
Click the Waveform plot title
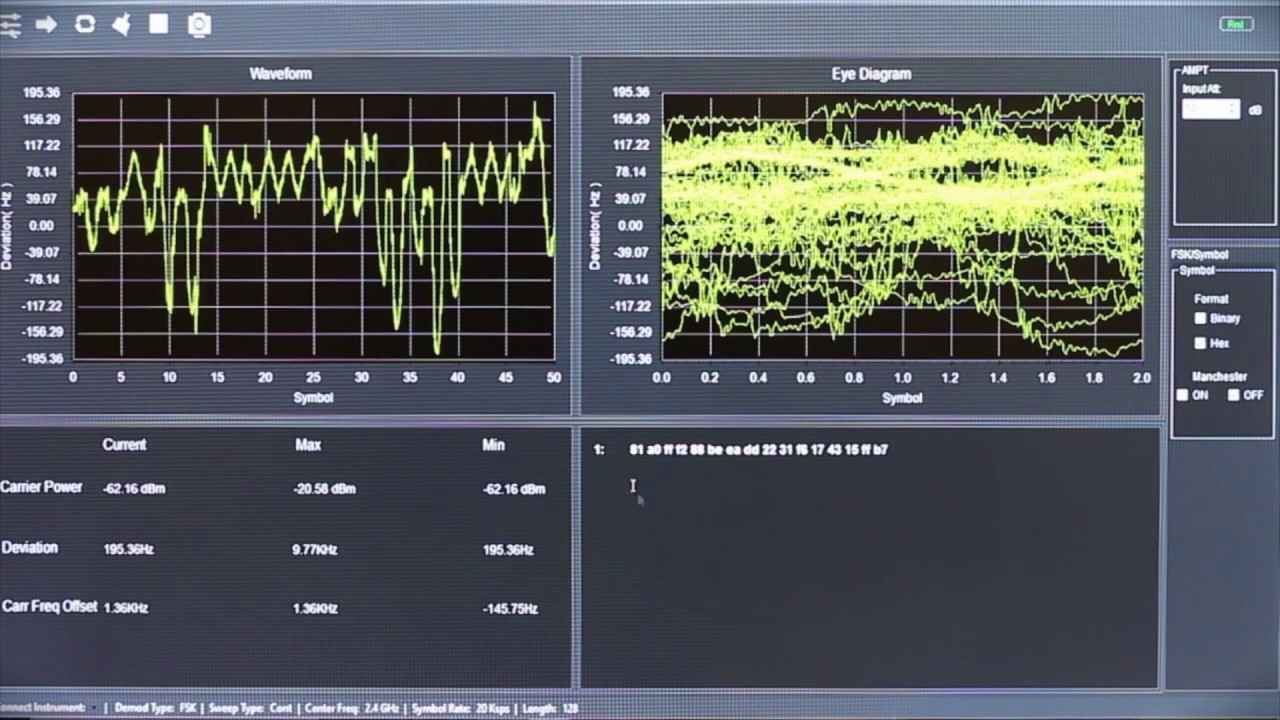(280, 74)
